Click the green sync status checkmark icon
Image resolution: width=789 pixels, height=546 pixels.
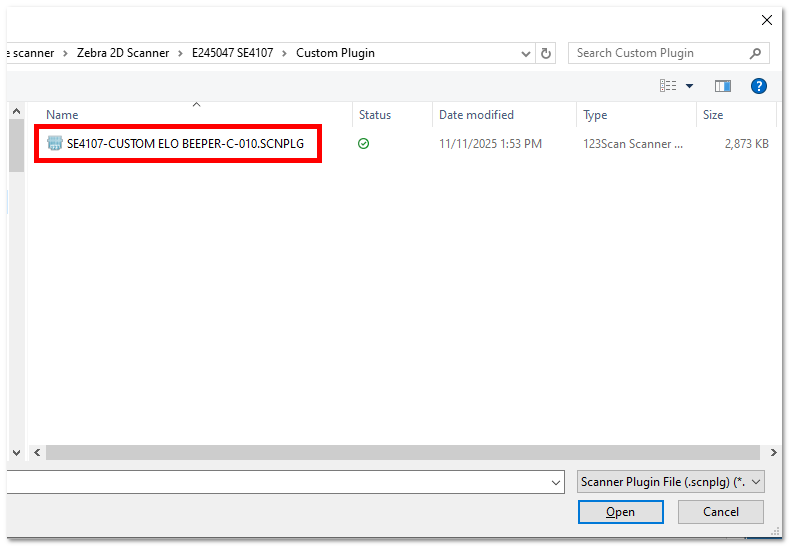(363, 144)
